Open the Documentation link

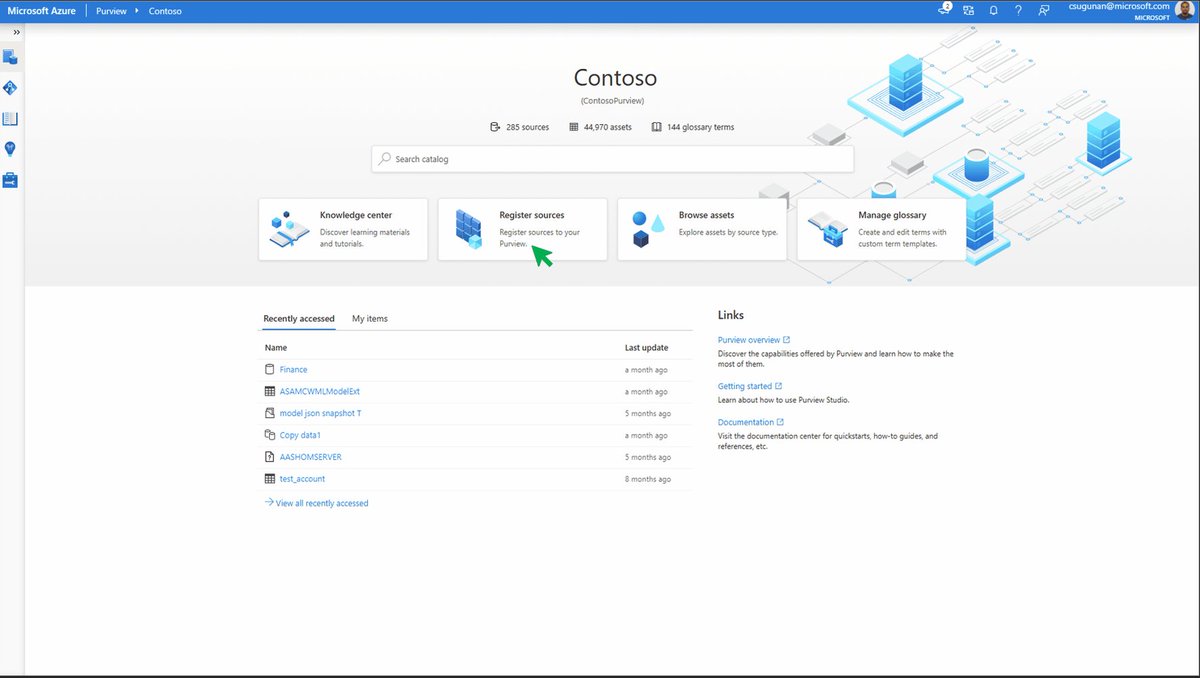[751, 423]
